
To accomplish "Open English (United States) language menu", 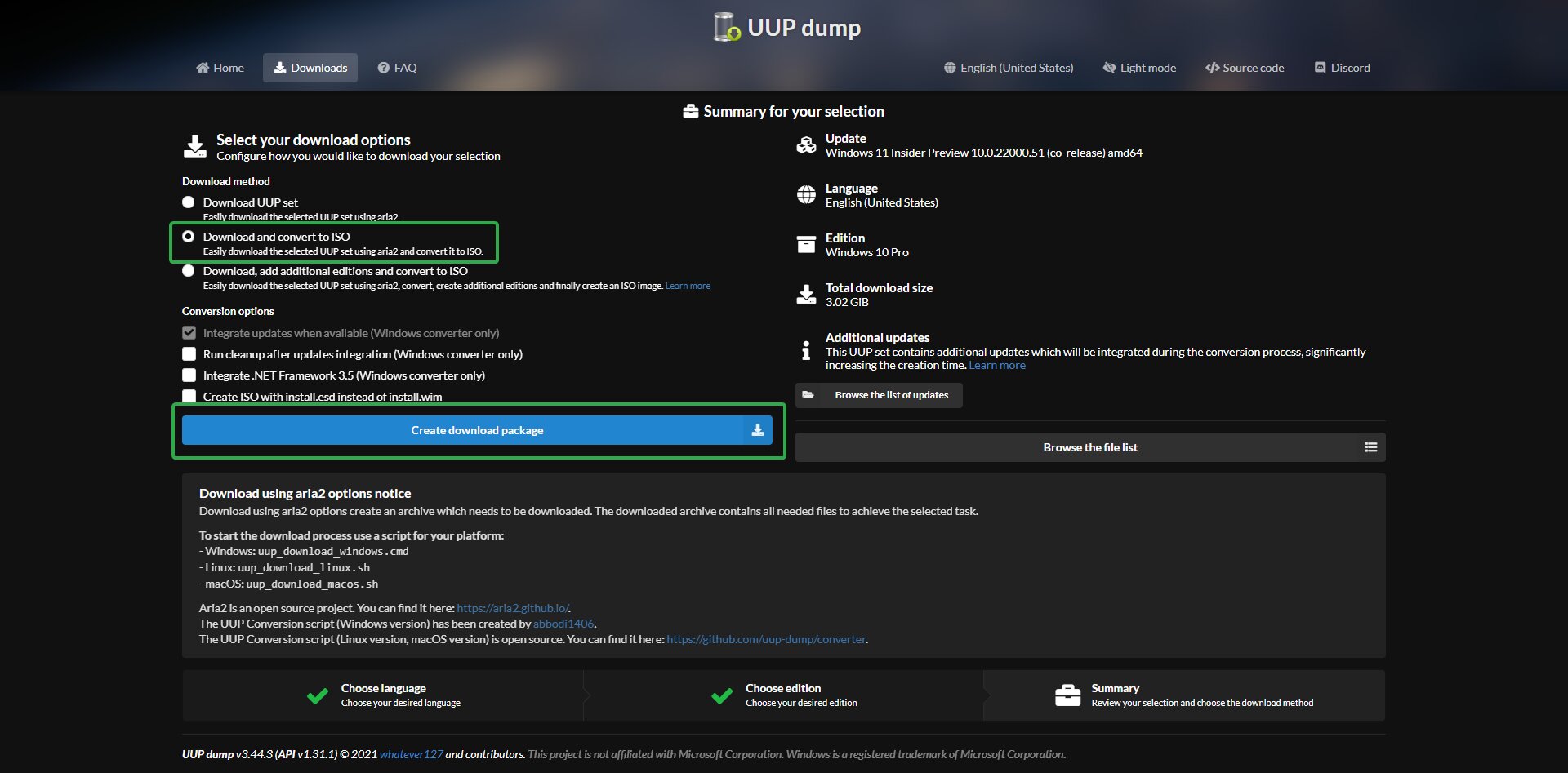I will (x=1009, y=68).
